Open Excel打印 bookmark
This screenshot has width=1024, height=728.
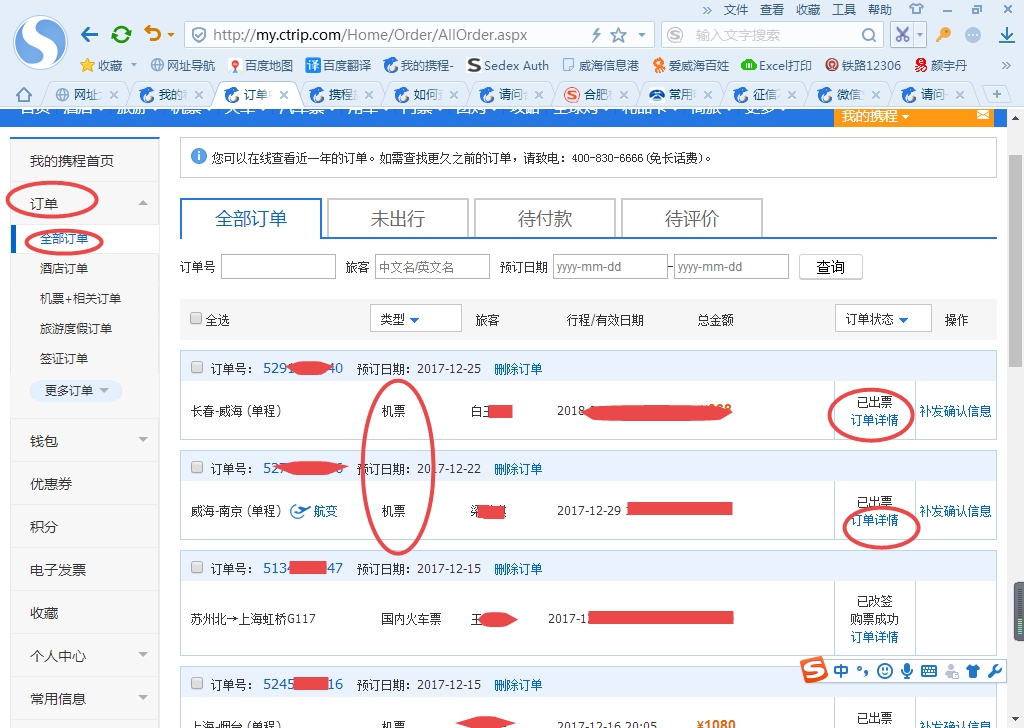(776, 65)
